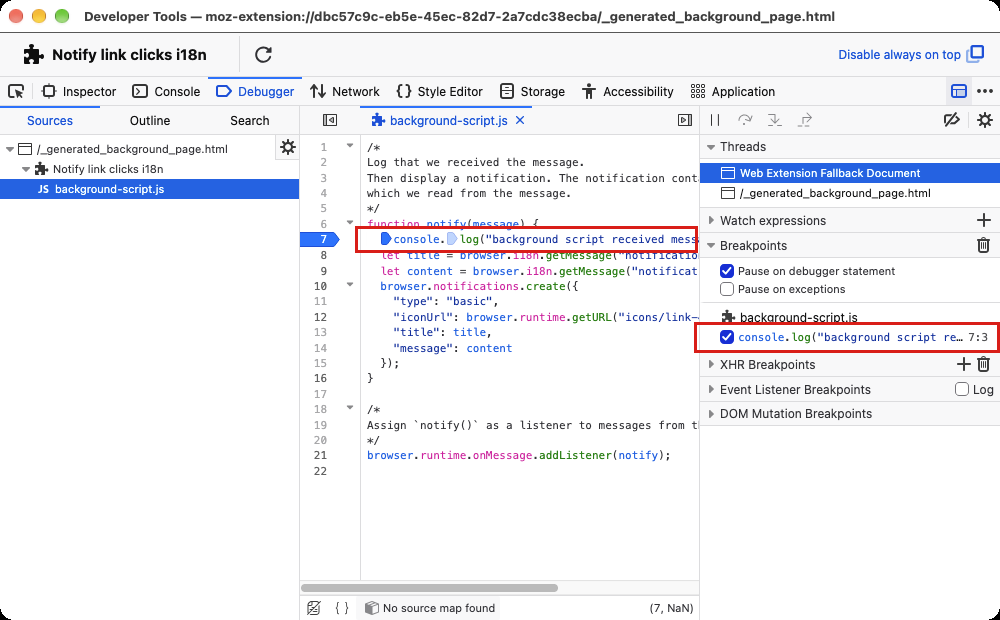The image size is (1000, 620).
Task: Open the DevTools three-dot options menu
Action: pos(985,91)
